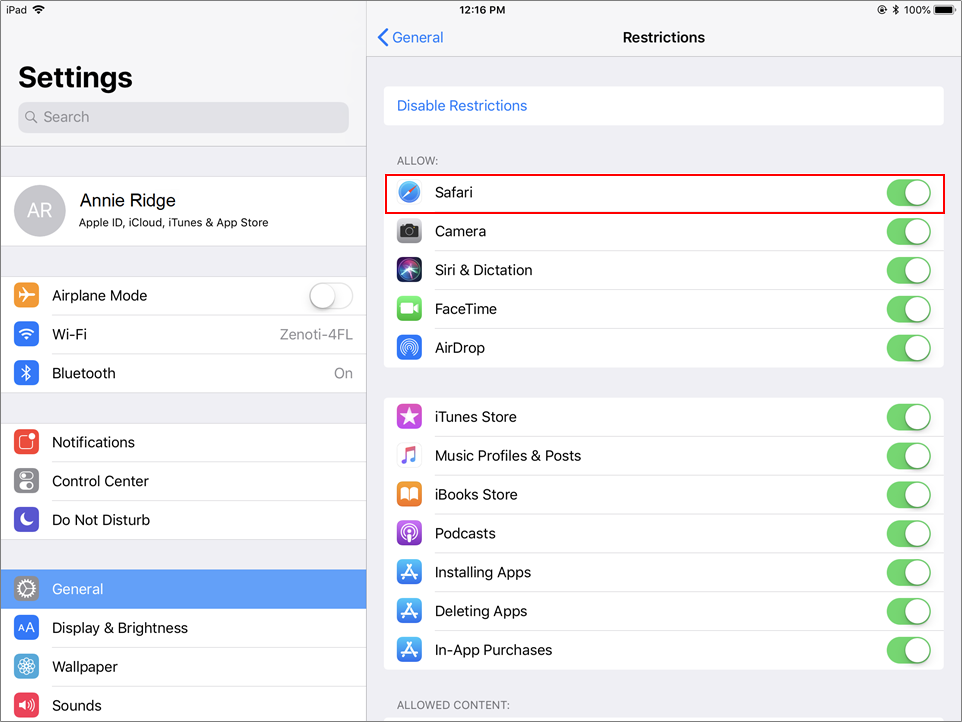Image resolution: width=962 pixels, height=722 pixels.
Task: Toggle the AirDrop switch
Action: 909,348
